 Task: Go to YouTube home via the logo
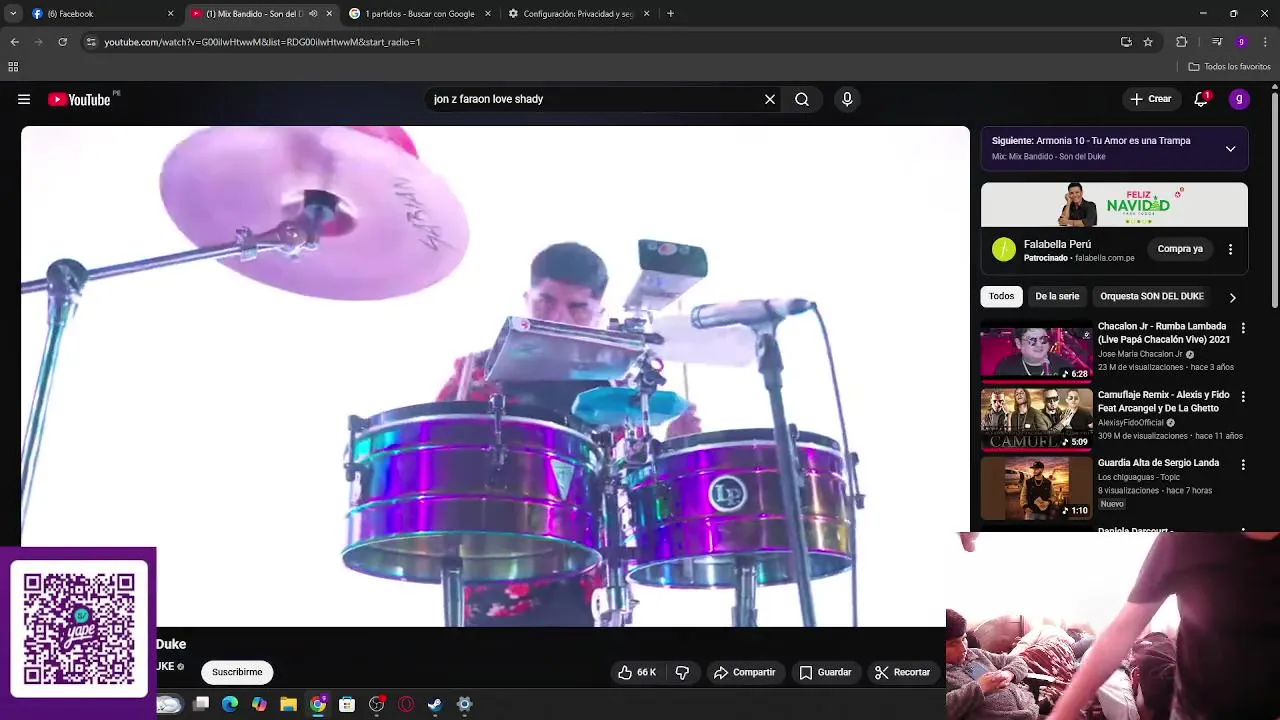pos(79,99)
